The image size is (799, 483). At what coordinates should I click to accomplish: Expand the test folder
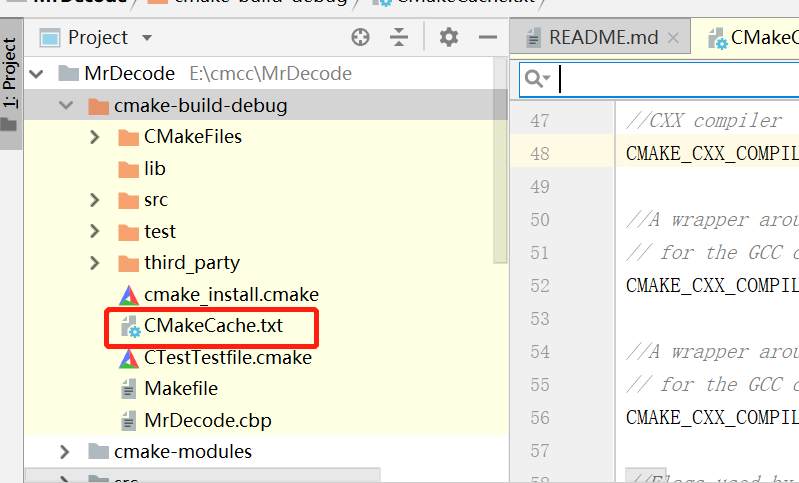[x=95, y=231]
